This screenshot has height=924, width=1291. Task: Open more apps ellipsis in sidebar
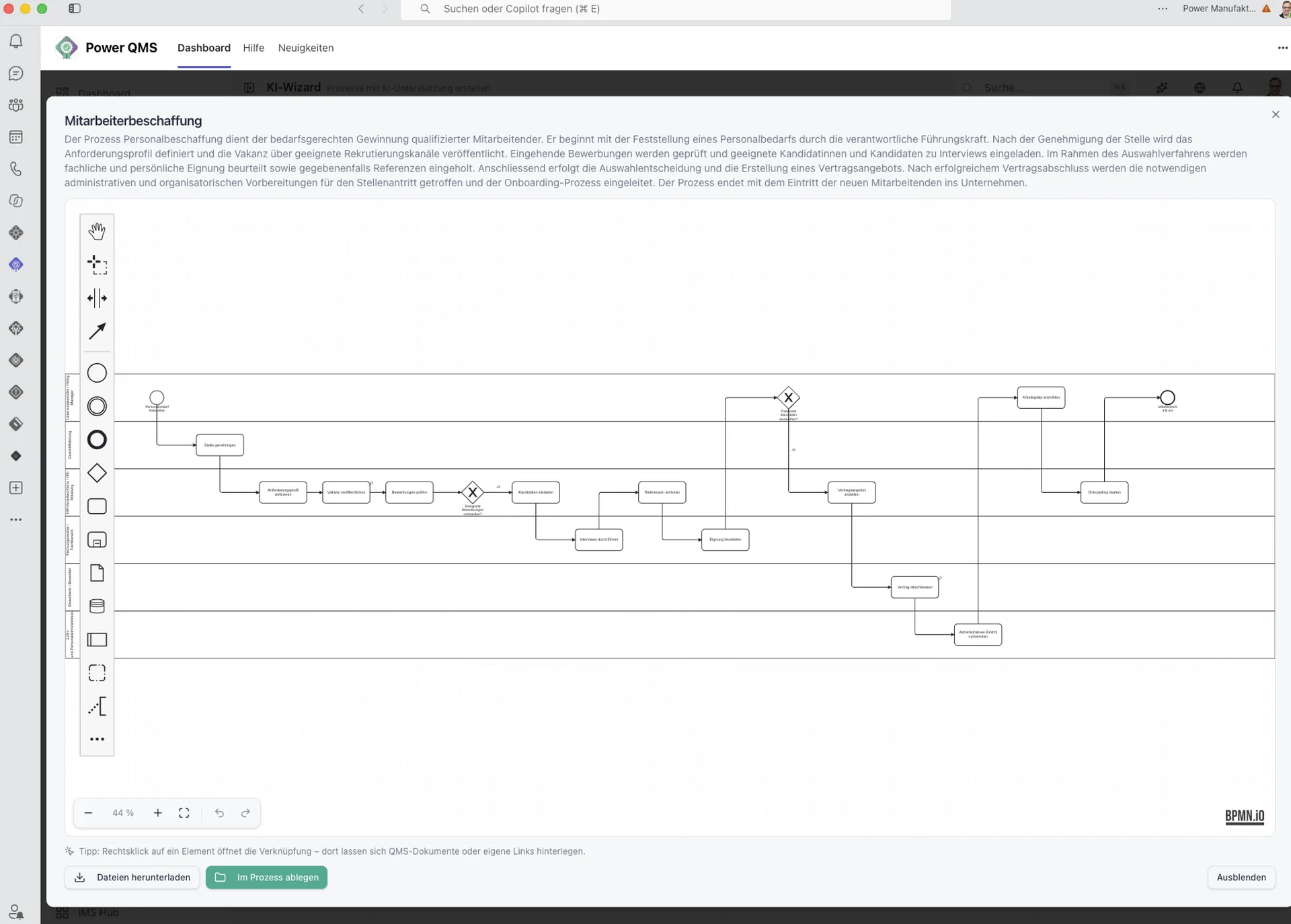(x=16, y=520)
